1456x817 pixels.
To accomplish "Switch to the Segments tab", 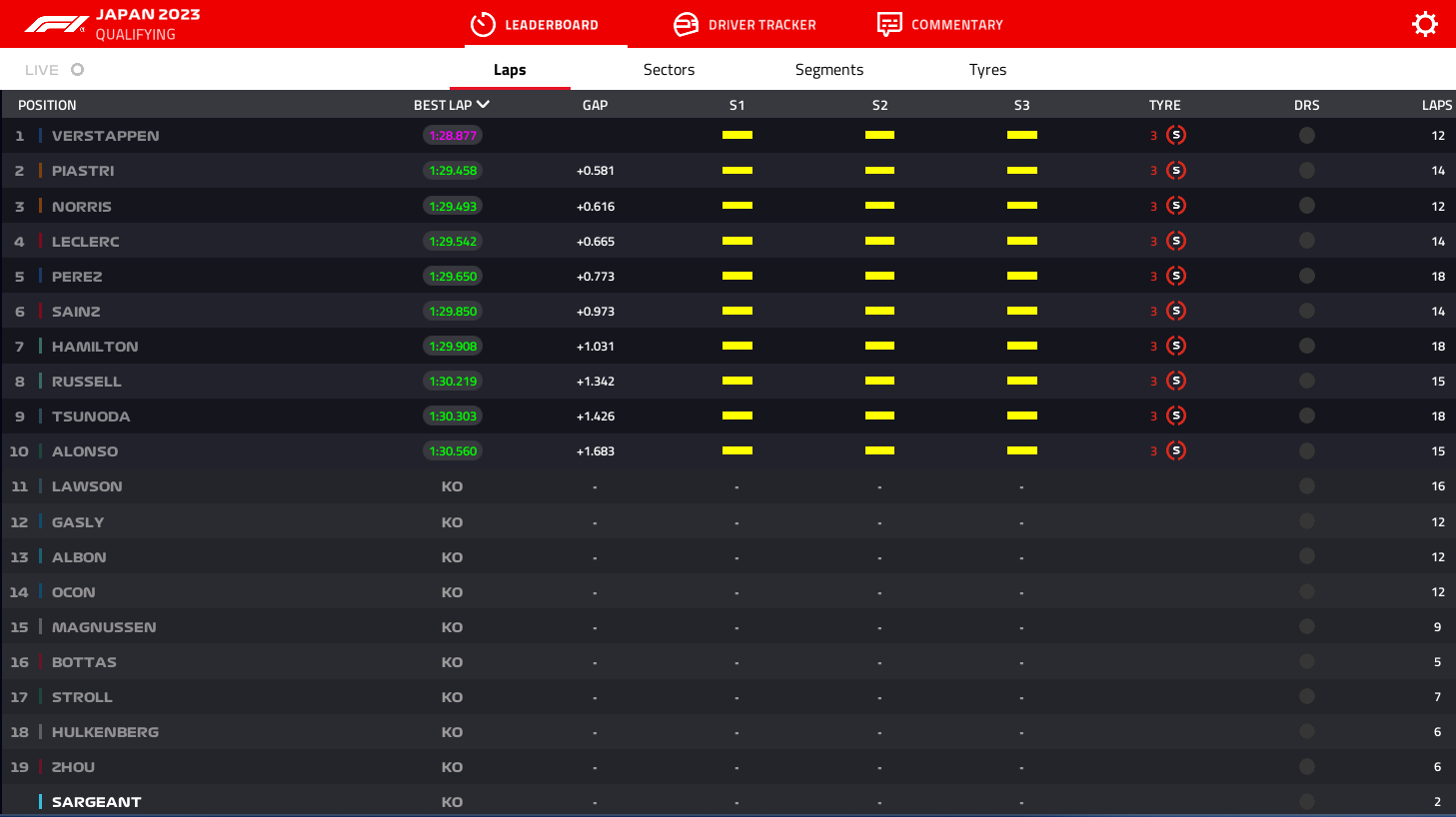I will tap(829, 69).
